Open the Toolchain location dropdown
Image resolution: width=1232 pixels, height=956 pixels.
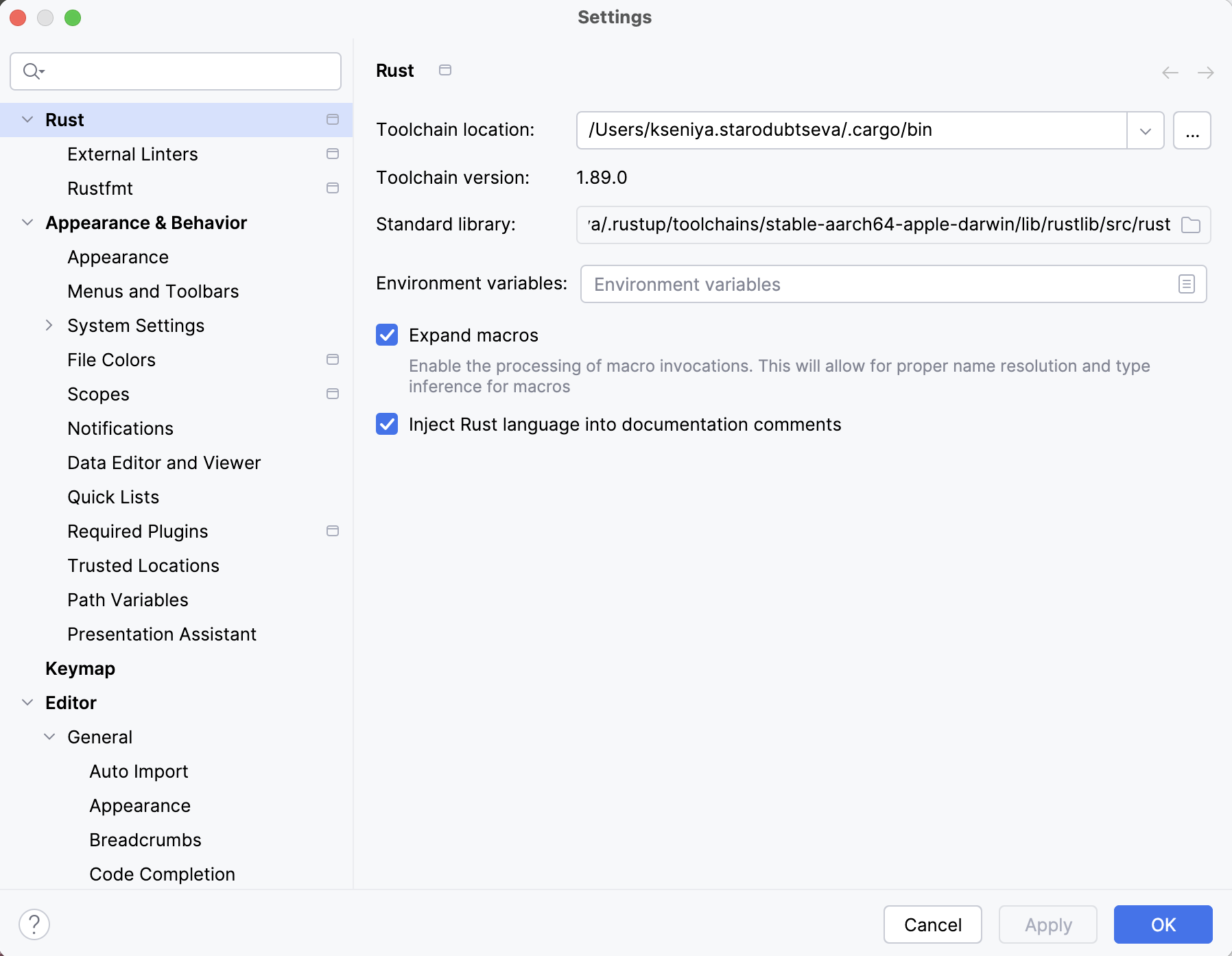coord(1144,130)
